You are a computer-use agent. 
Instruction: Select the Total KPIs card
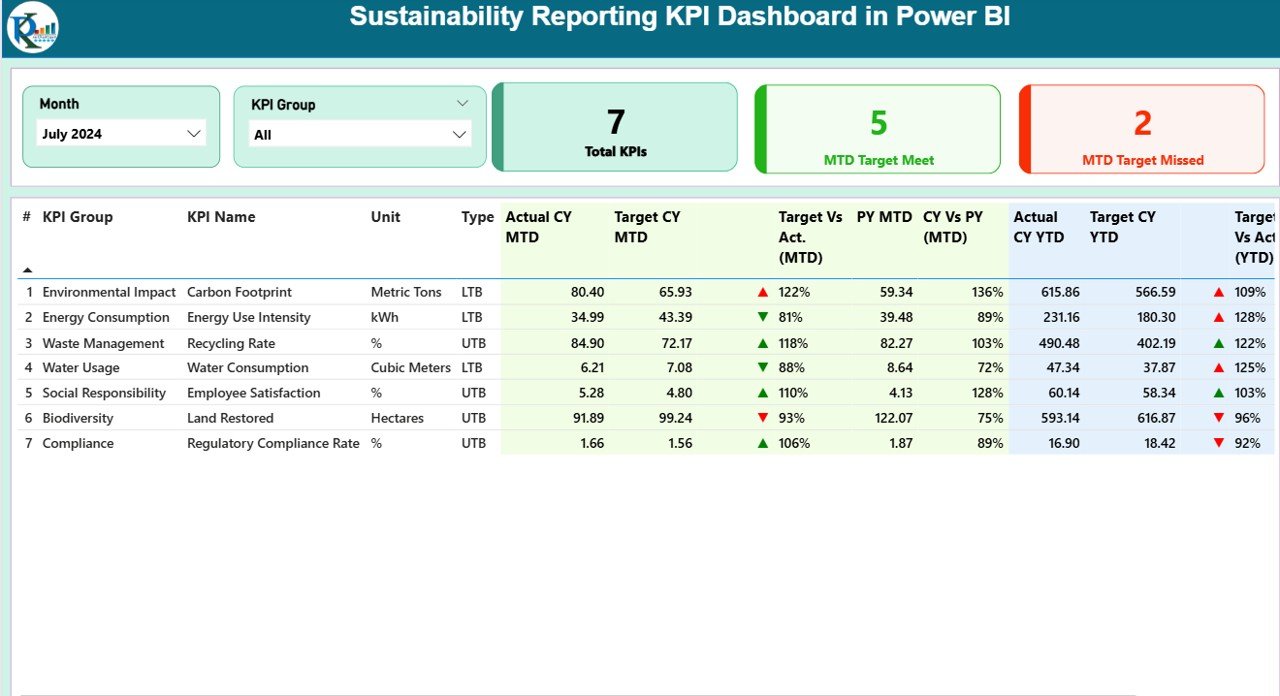pos(614,127)
